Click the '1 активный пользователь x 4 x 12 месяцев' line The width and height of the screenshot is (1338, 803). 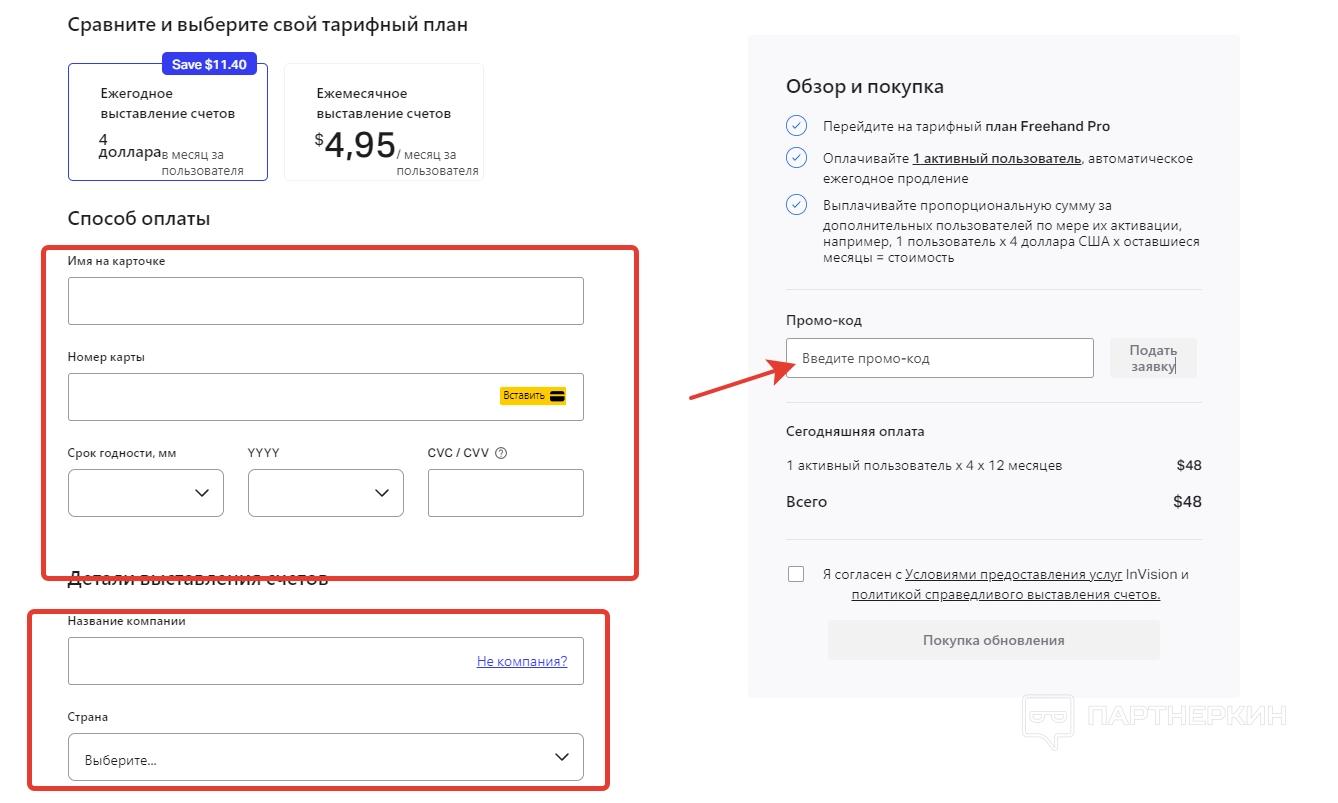924,465
